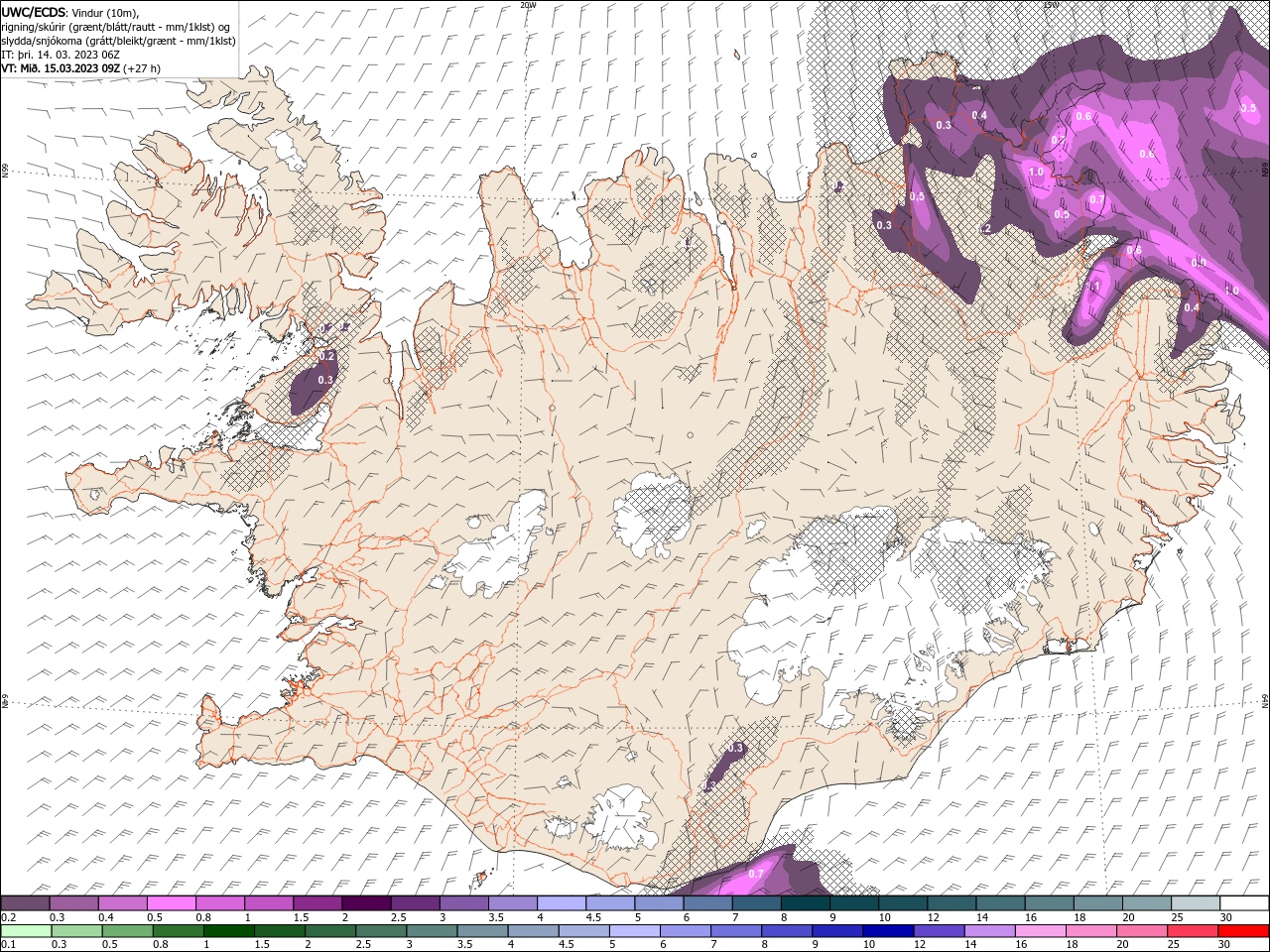Click the 'Vindur (10m)' heading text

106,12
